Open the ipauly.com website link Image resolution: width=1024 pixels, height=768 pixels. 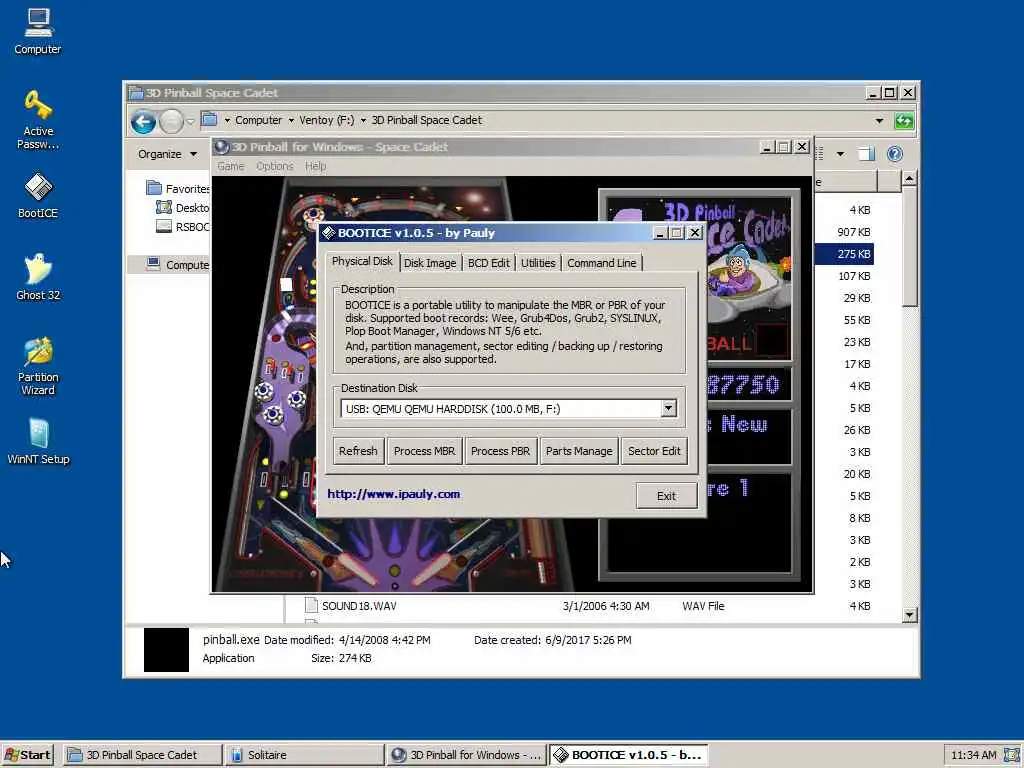point(394,494)
